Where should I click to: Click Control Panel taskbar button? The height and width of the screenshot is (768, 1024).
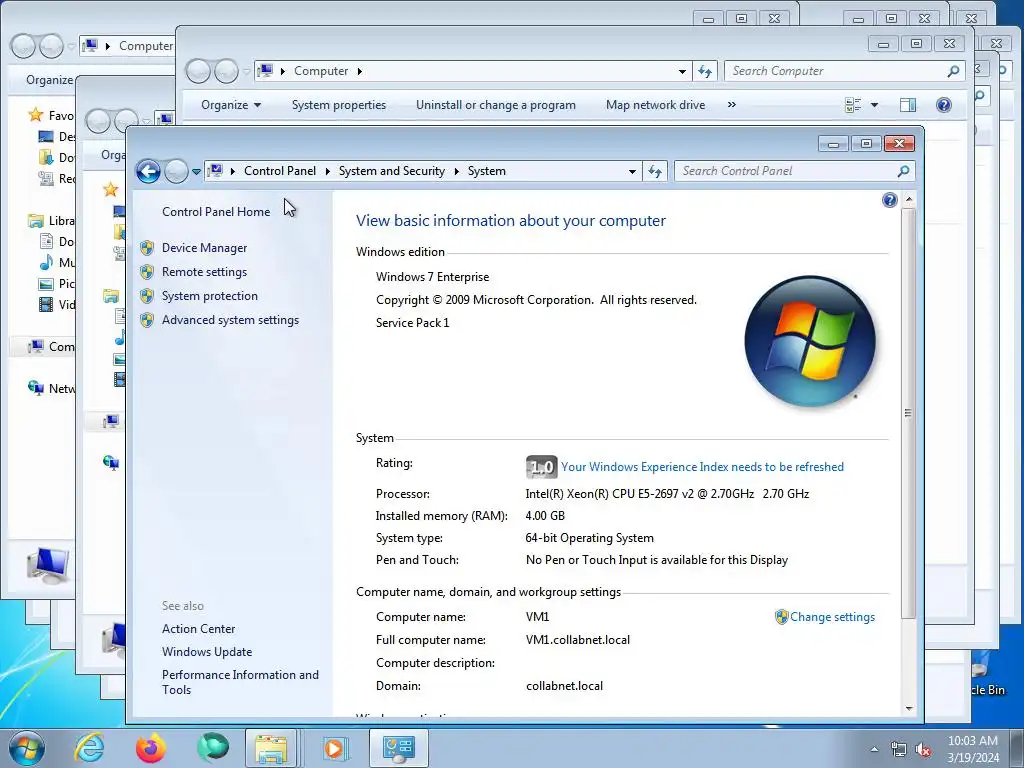398,748
